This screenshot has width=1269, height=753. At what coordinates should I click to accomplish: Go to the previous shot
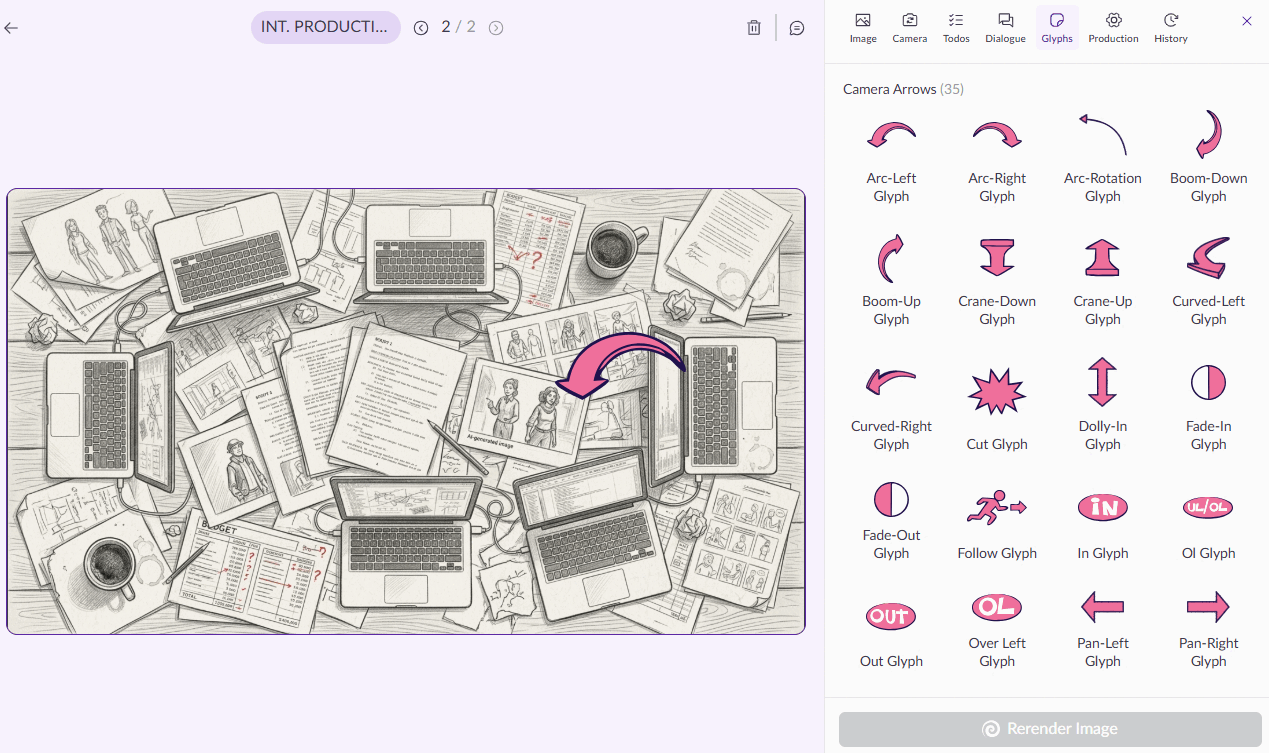(421, 28)
